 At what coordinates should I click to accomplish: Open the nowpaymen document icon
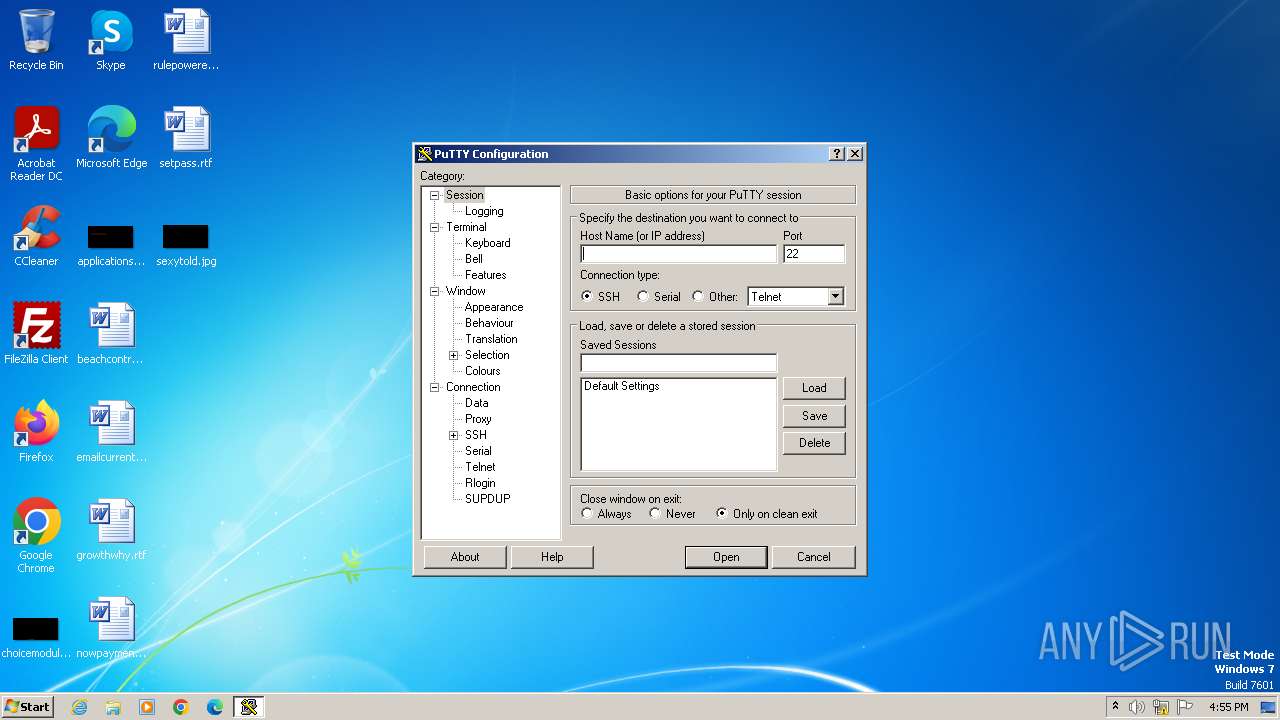[x=111, y=628]
